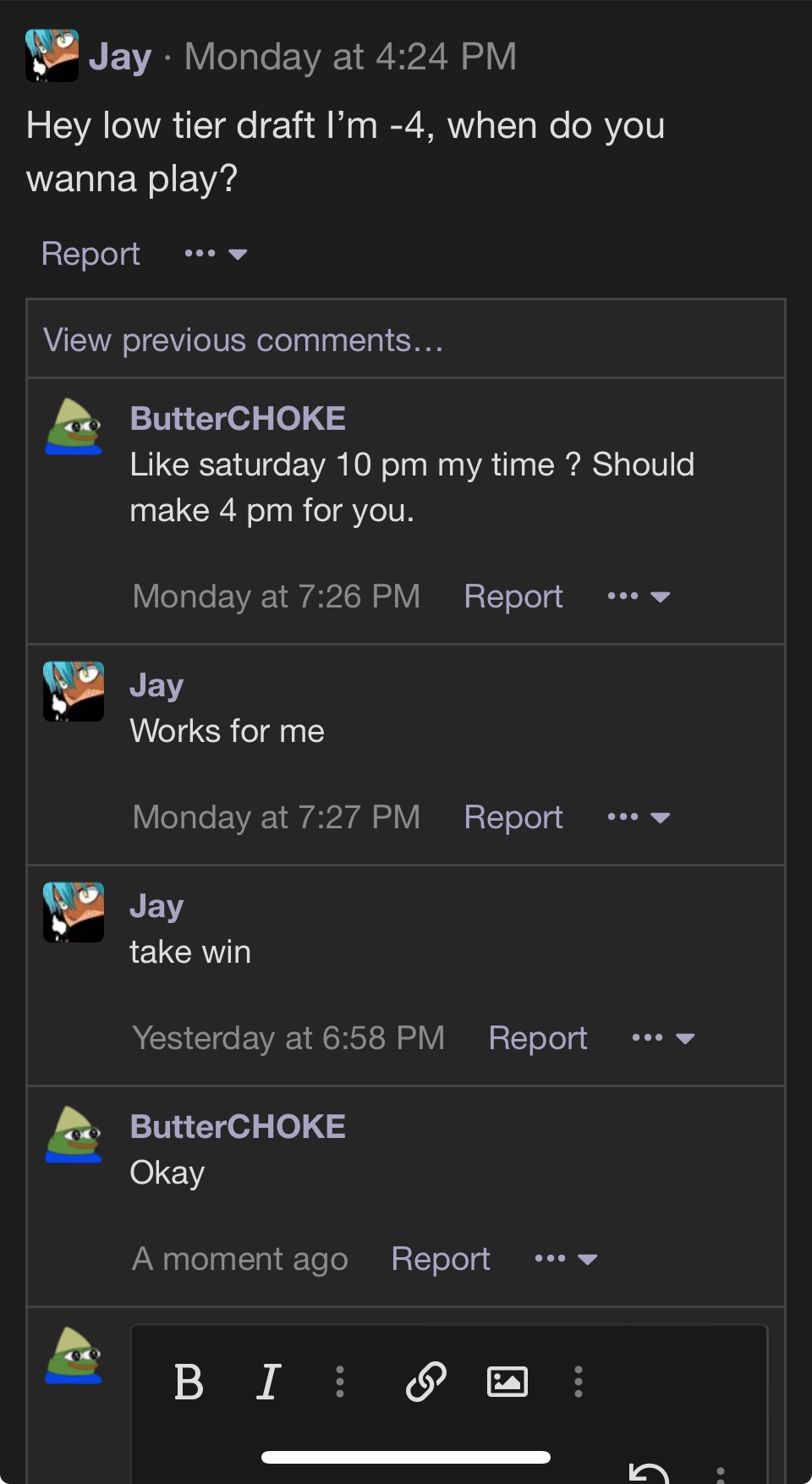Expand options on the Monday 7:26 PM comment

pos(639,596)
